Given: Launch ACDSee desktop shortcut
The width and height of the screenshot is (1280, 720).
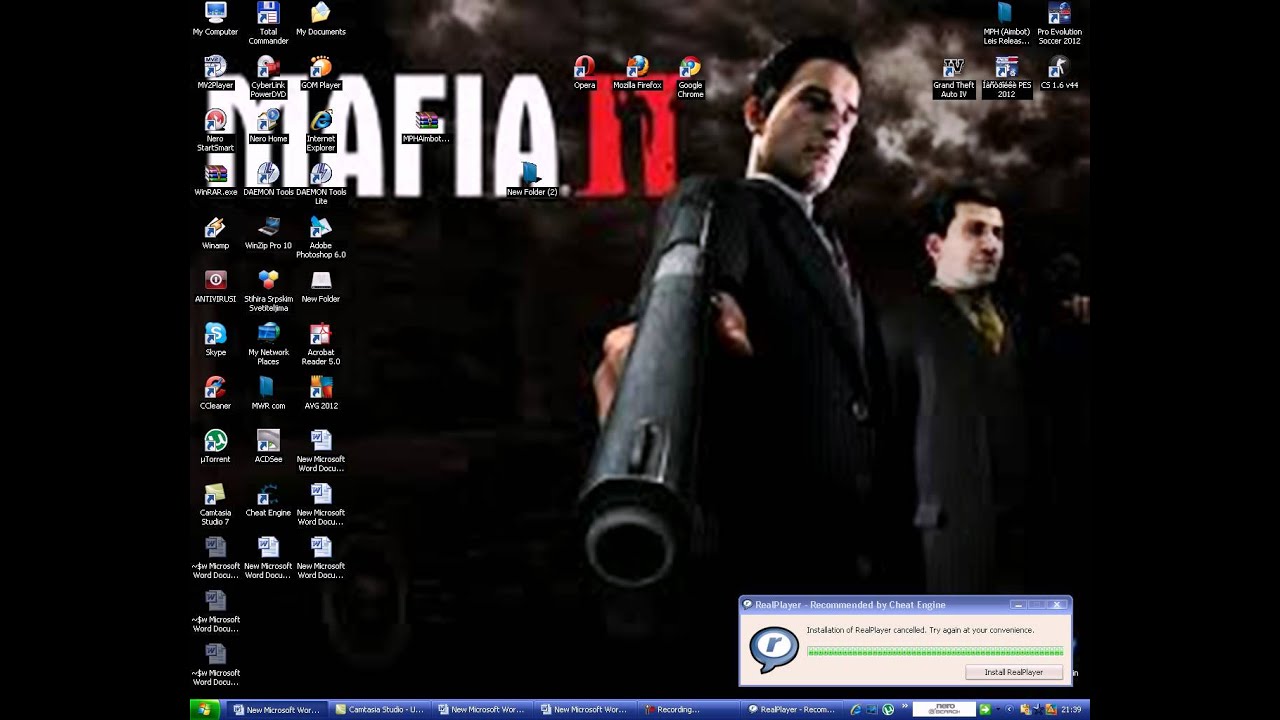Looking at the screenshot, I should coord(268,447).
